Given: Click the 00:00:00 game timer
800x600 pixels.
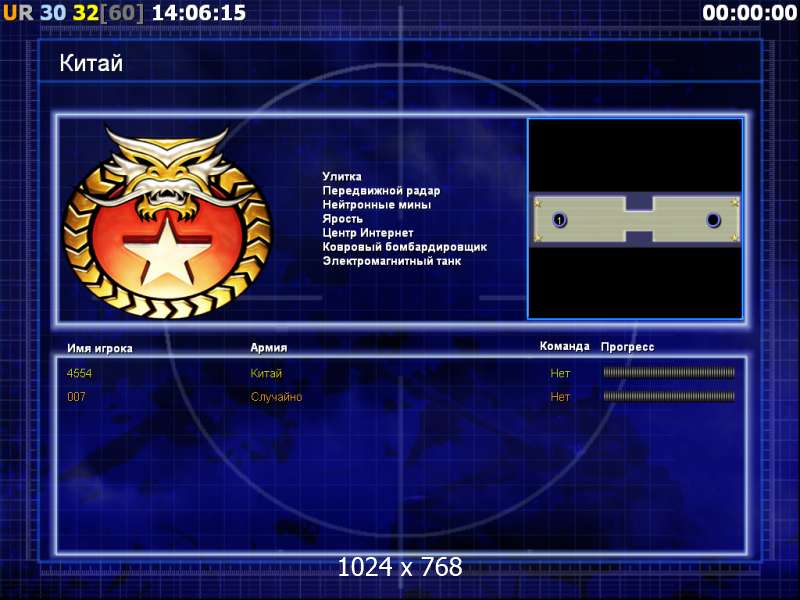Looking at the screenshot, I should click(x=749, y=13).
